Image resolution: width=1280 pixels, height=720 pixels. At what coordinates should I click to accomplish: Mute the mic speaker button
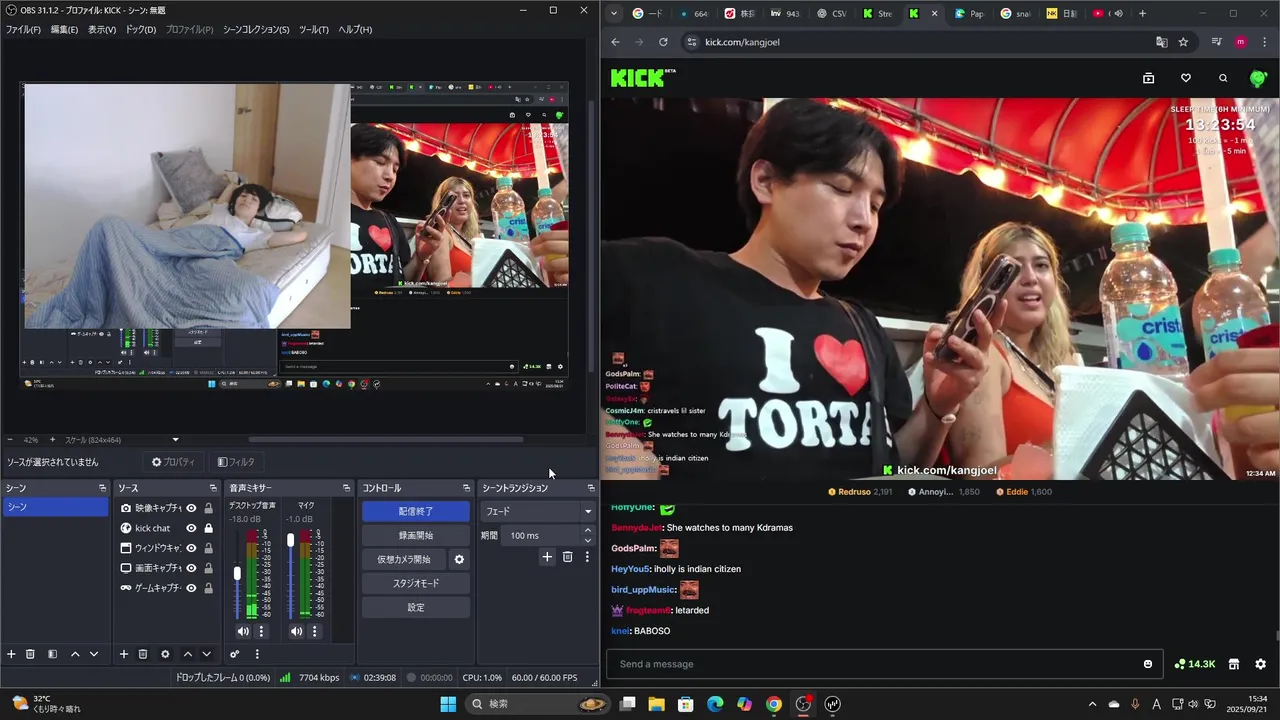[296, 631]
